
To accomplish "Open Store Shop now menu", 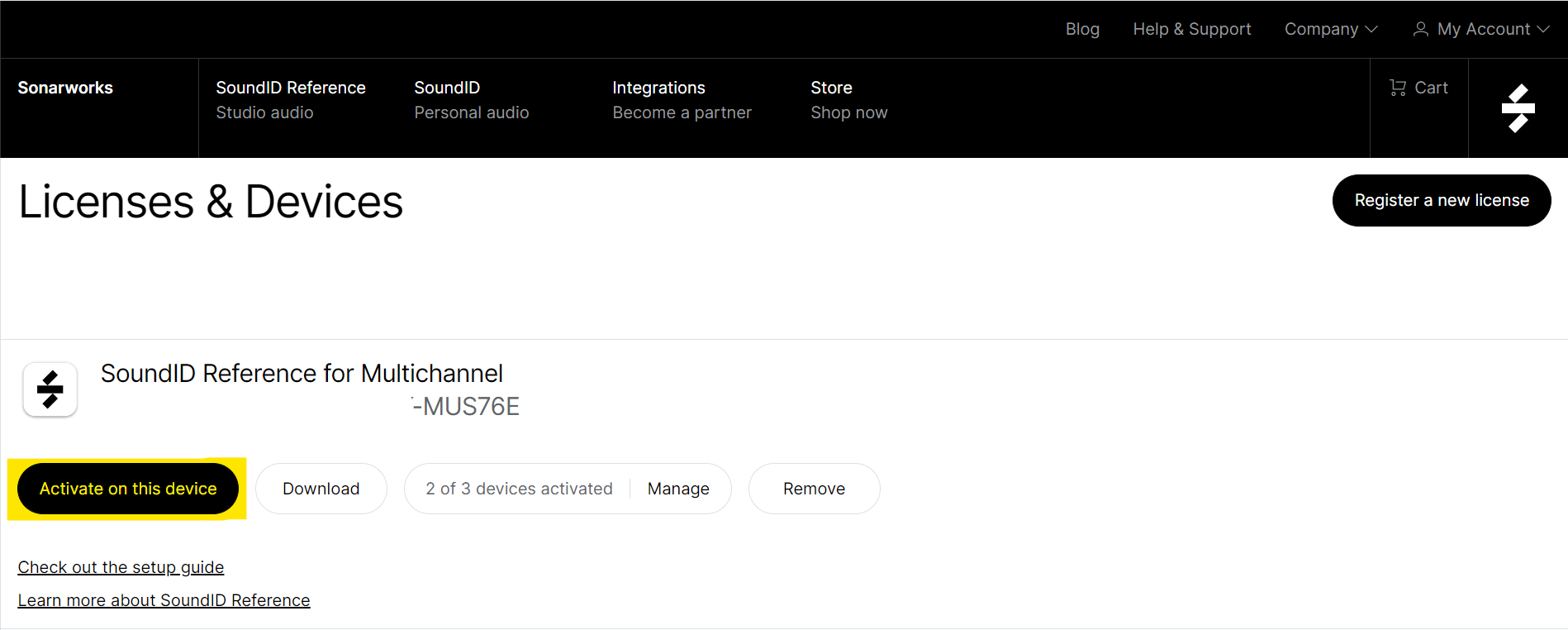I will tap(848, 100).
